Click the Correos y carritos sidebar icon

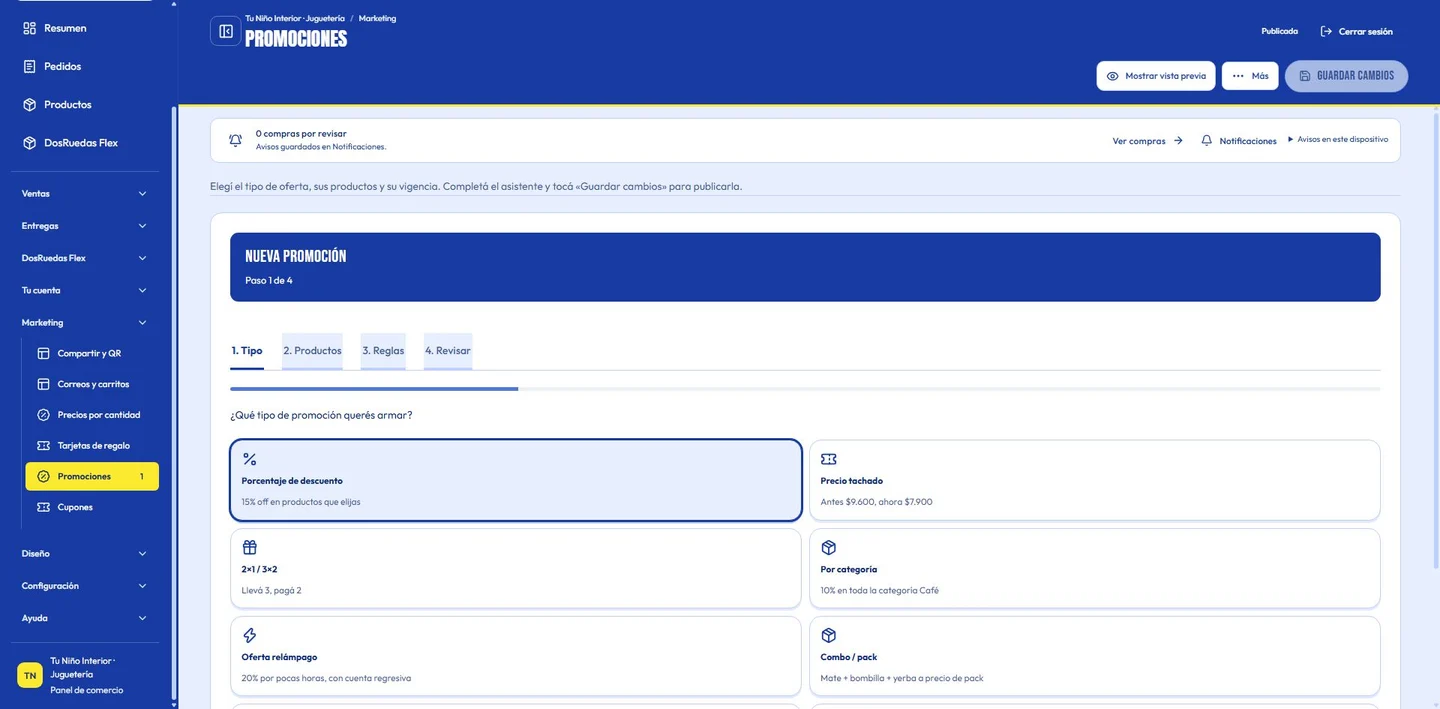click(x=43, y=384)
